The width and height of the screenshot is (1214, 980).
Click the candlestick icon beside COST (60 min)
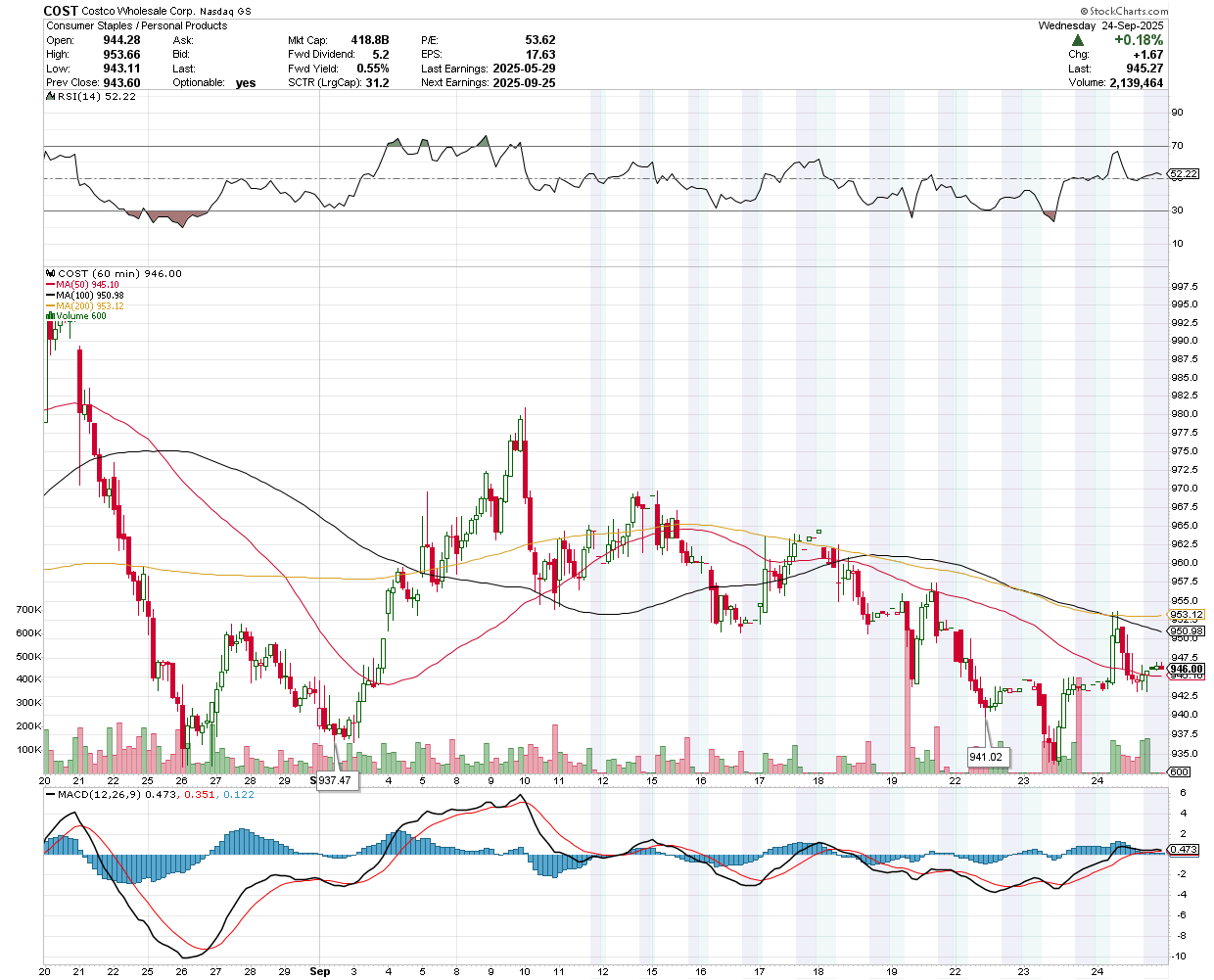(x=52, y=274)
